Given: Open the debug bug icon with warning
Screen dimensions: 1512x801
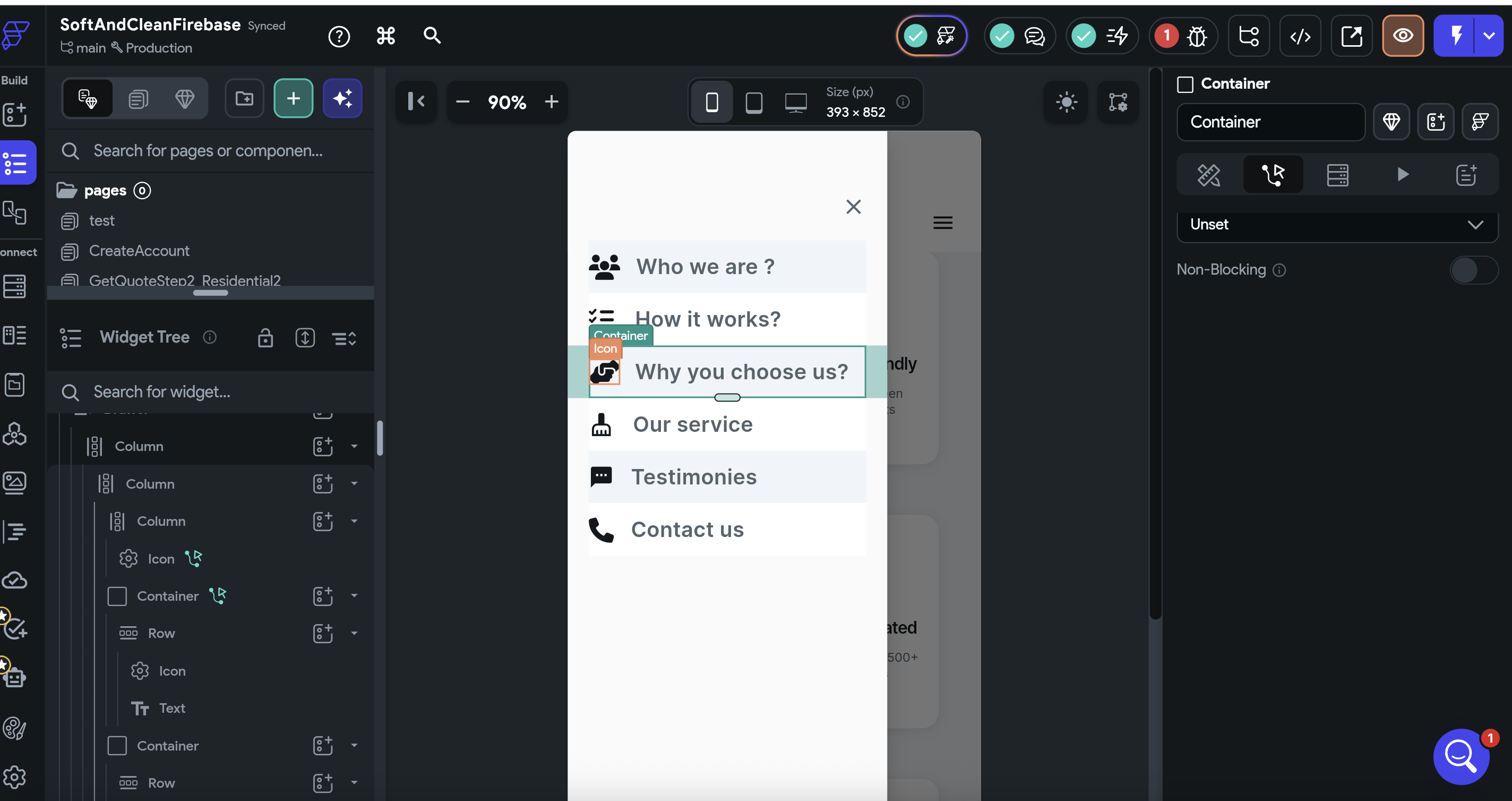Looking at the screenshot, I should pos(1196,37).
